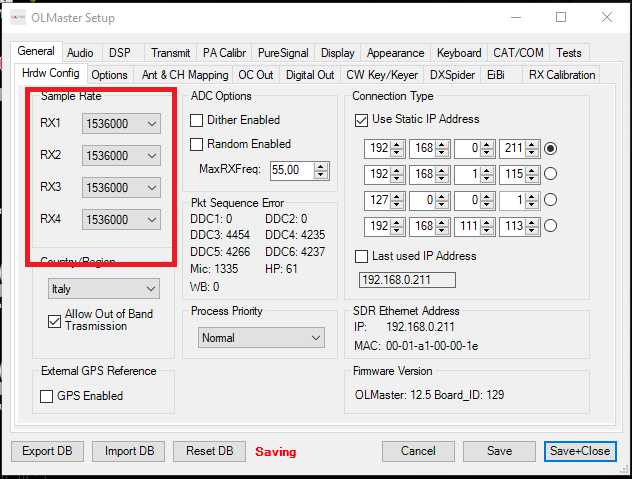Increment the 115 octet spinner up

532,171
